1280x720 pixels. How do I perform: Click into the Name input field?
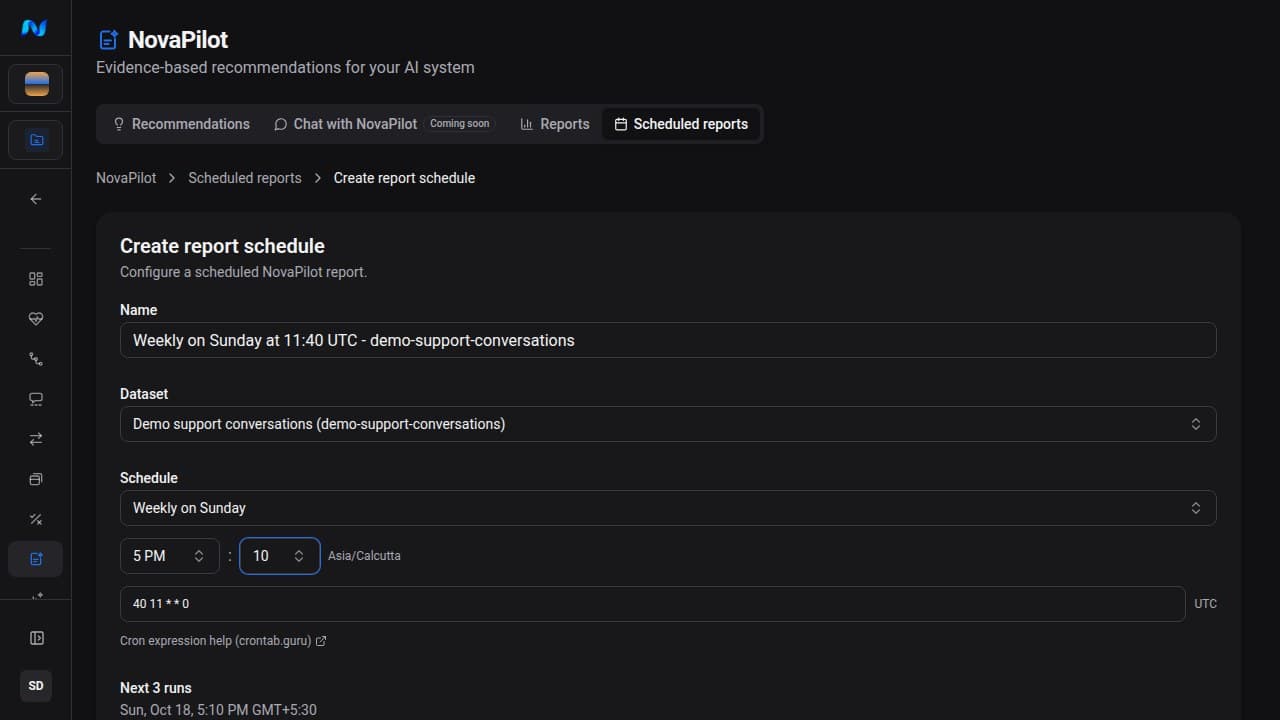tap(668, 340)
